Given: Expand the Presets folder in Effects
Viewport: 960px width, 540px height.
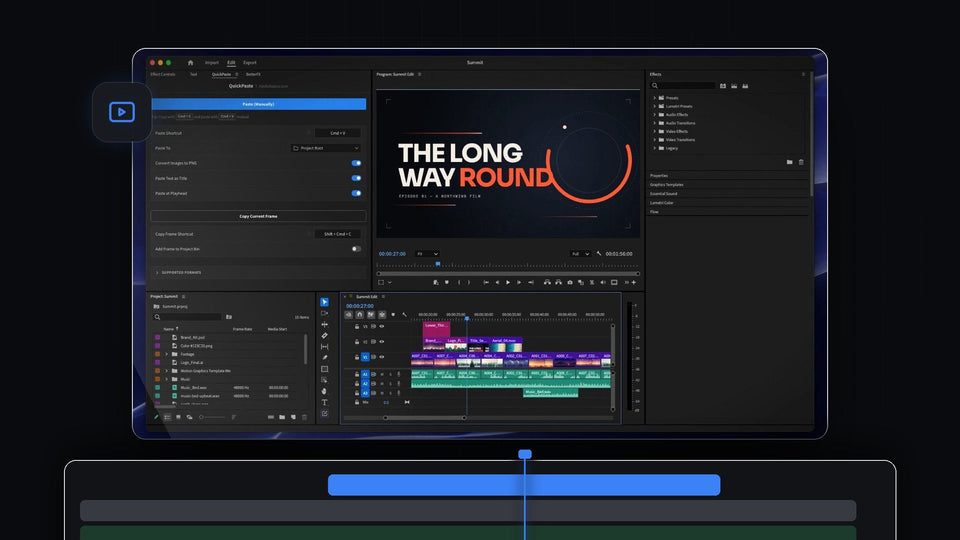Looking at the screenshot, I should (x=654, y=98).
